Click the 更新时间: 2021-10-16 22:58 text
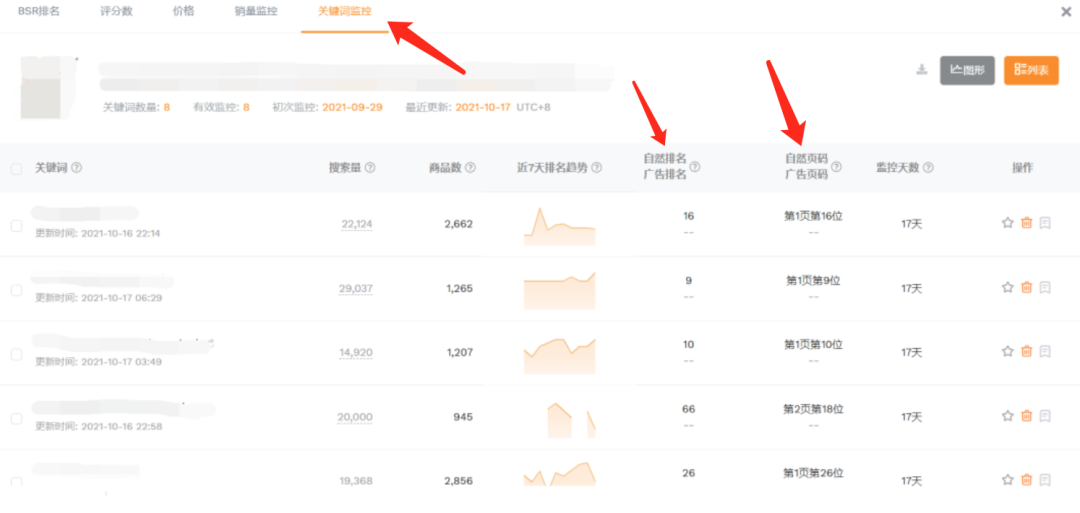The width and height of the screenshot is (1080, 513). click(98, 426)
